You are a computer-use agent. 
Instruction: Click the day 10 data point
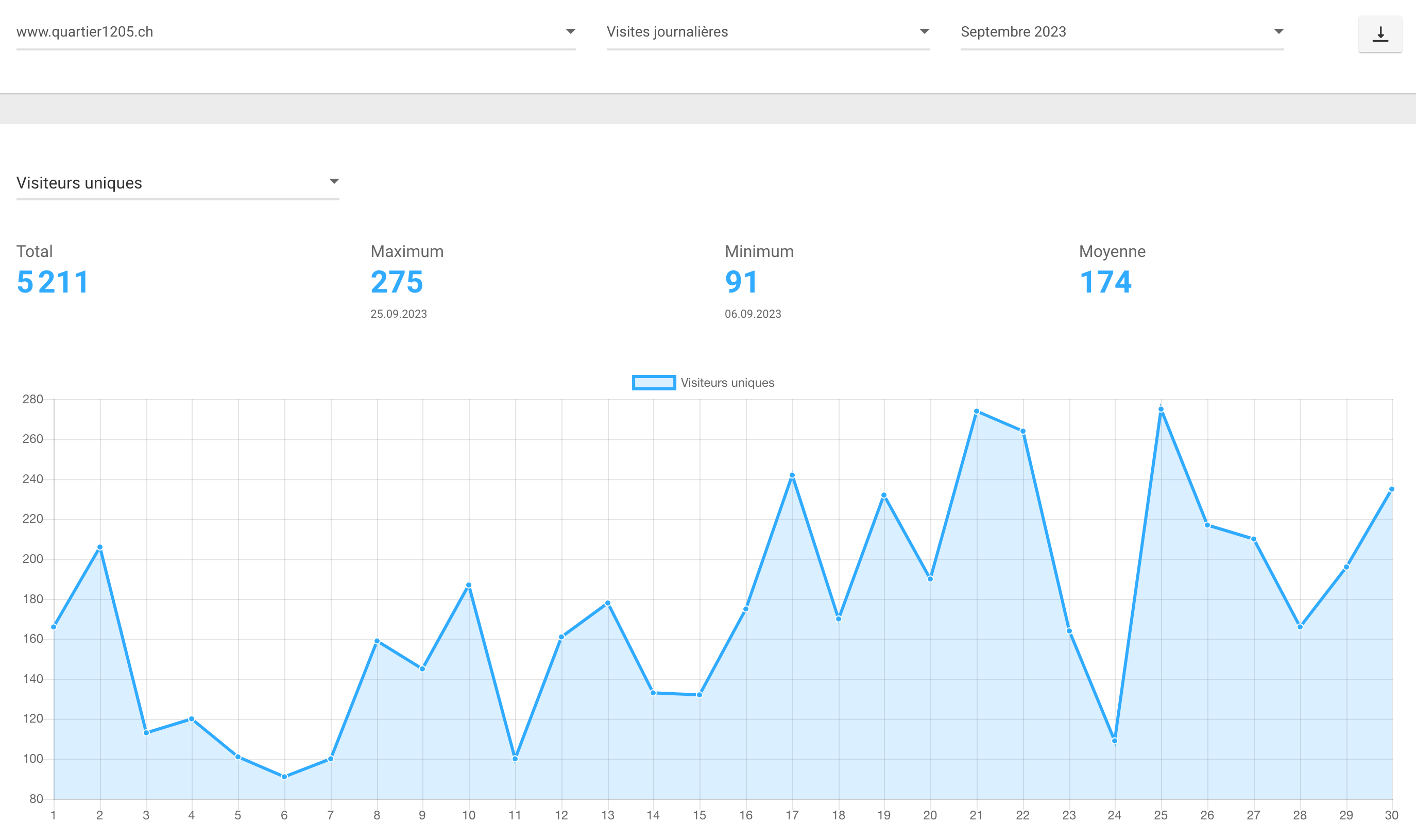pyautogui.click(x=469, y=585)
